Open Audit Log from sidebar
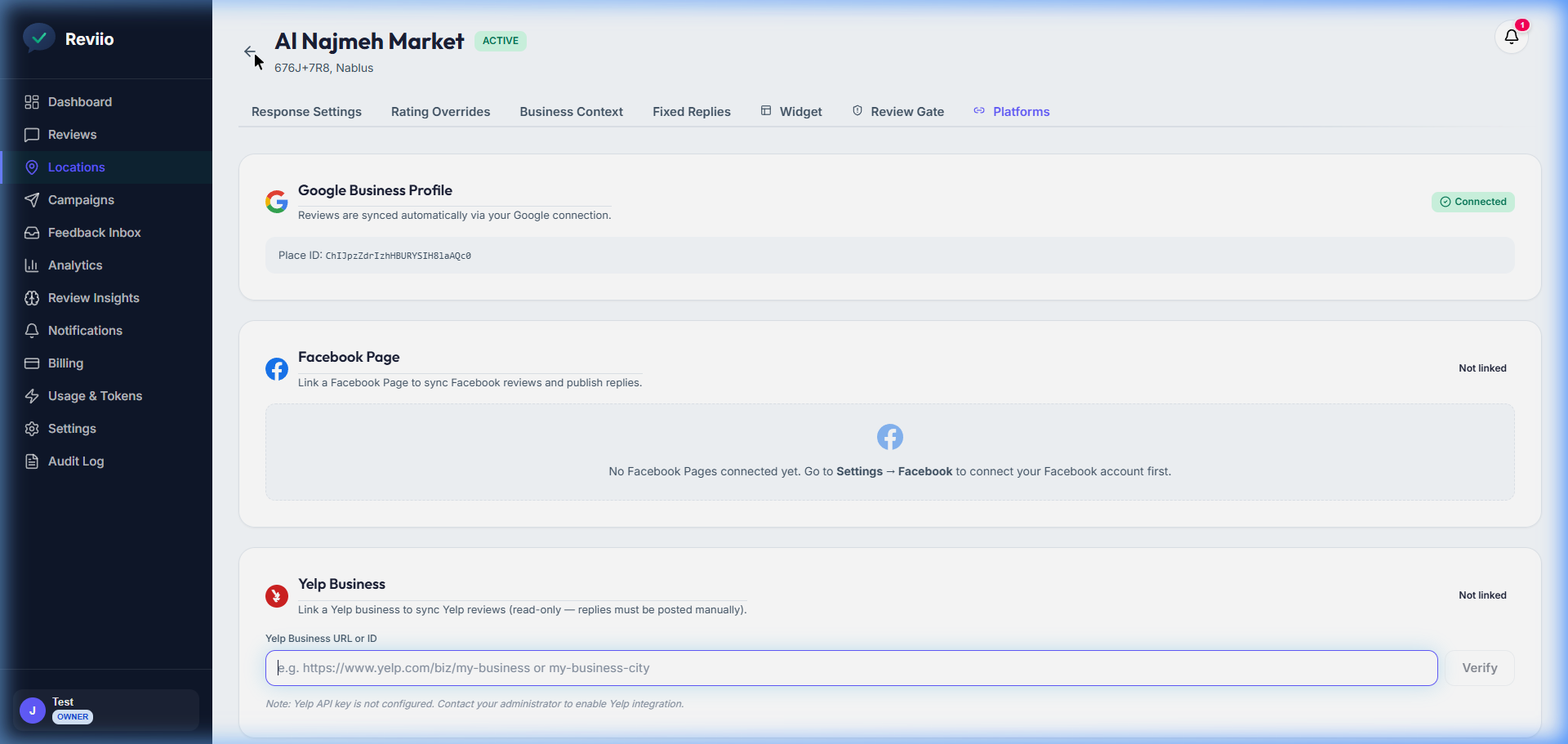Image resolution: width=1568 pixels, height=744 pixels. tap(106, 461)
